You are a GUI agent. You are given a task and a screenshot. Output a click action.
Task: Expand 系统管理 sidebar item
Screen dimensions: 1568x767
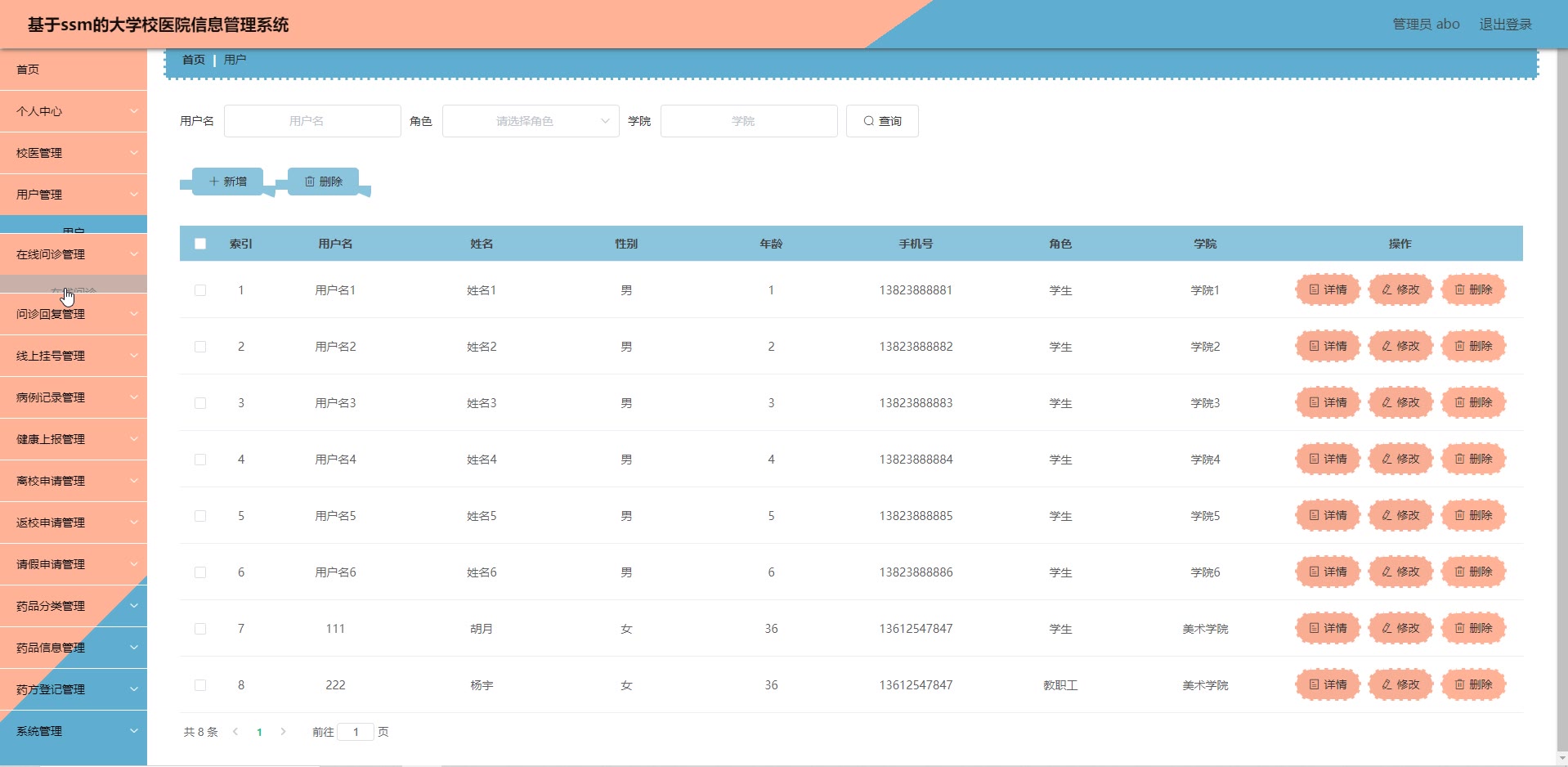(74, 731)
